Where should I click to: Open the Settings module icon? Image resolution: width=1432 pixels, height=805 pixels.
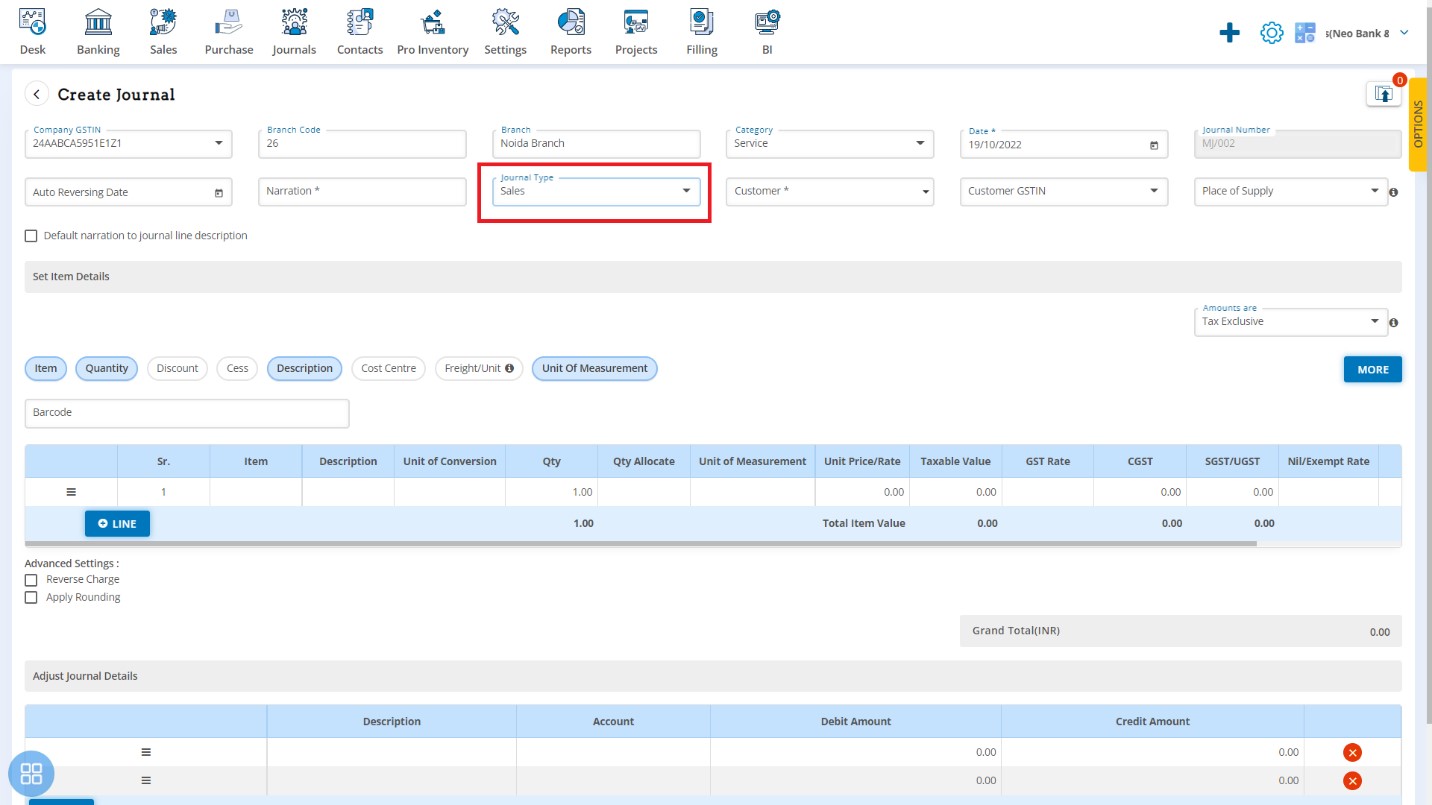pyautogui.click(x=505, y=21)
